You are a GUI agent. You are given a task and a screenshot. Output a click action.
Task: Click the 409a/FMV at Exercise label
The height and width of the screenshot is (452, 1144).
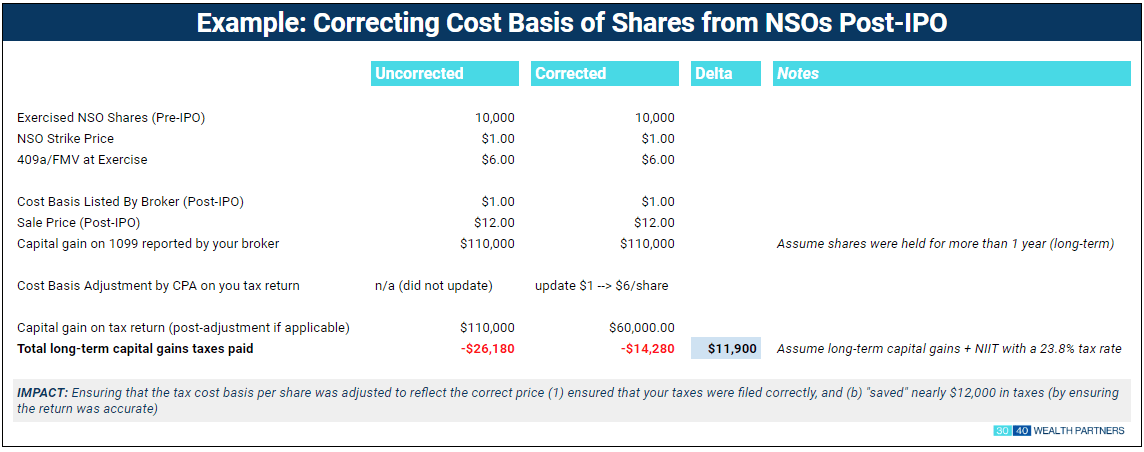pyautogui.click(x=82, y=160)
